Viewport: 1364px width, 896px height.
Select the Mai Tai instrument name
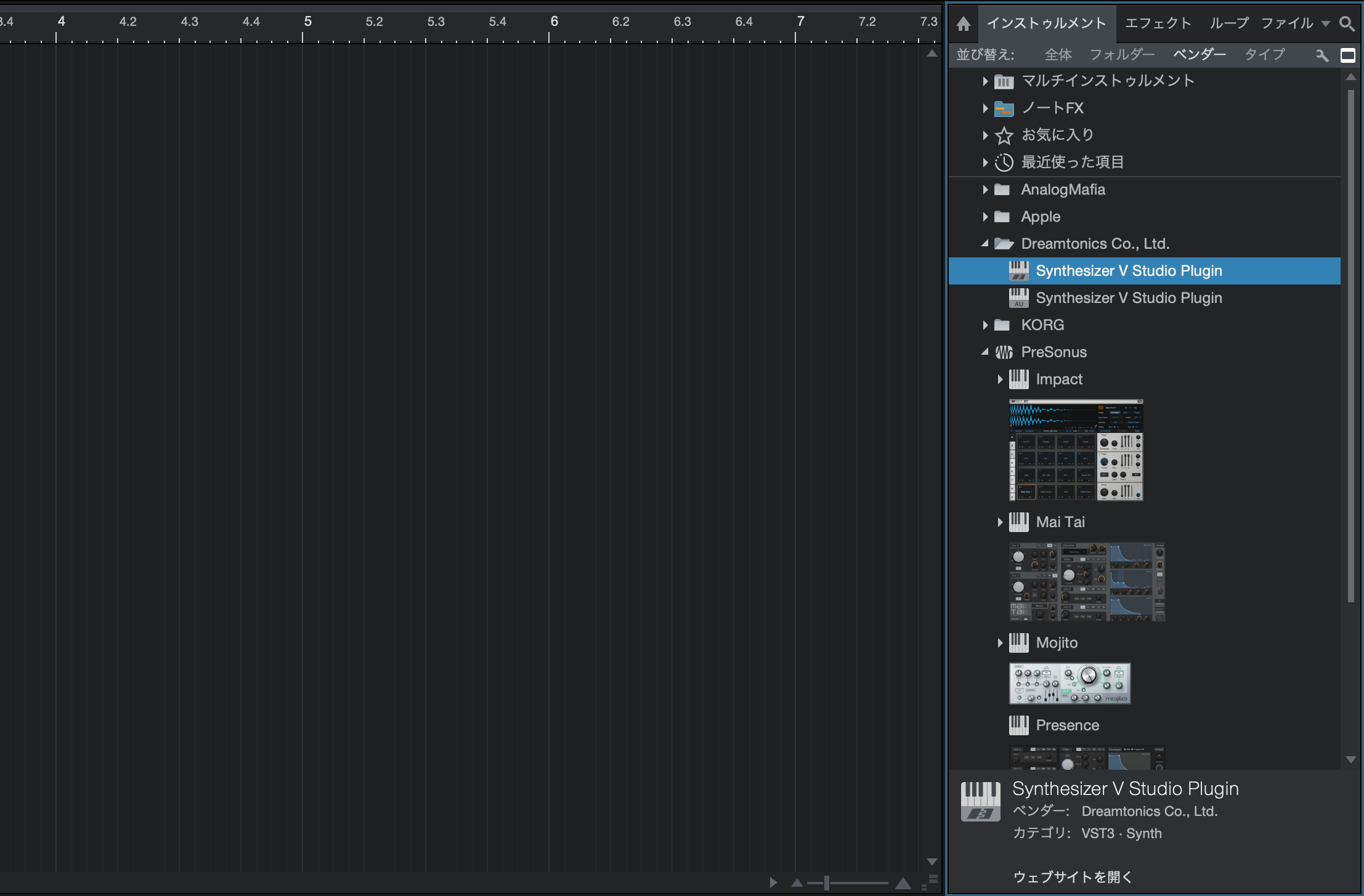pyautogui.click(x=1060, y=522)
